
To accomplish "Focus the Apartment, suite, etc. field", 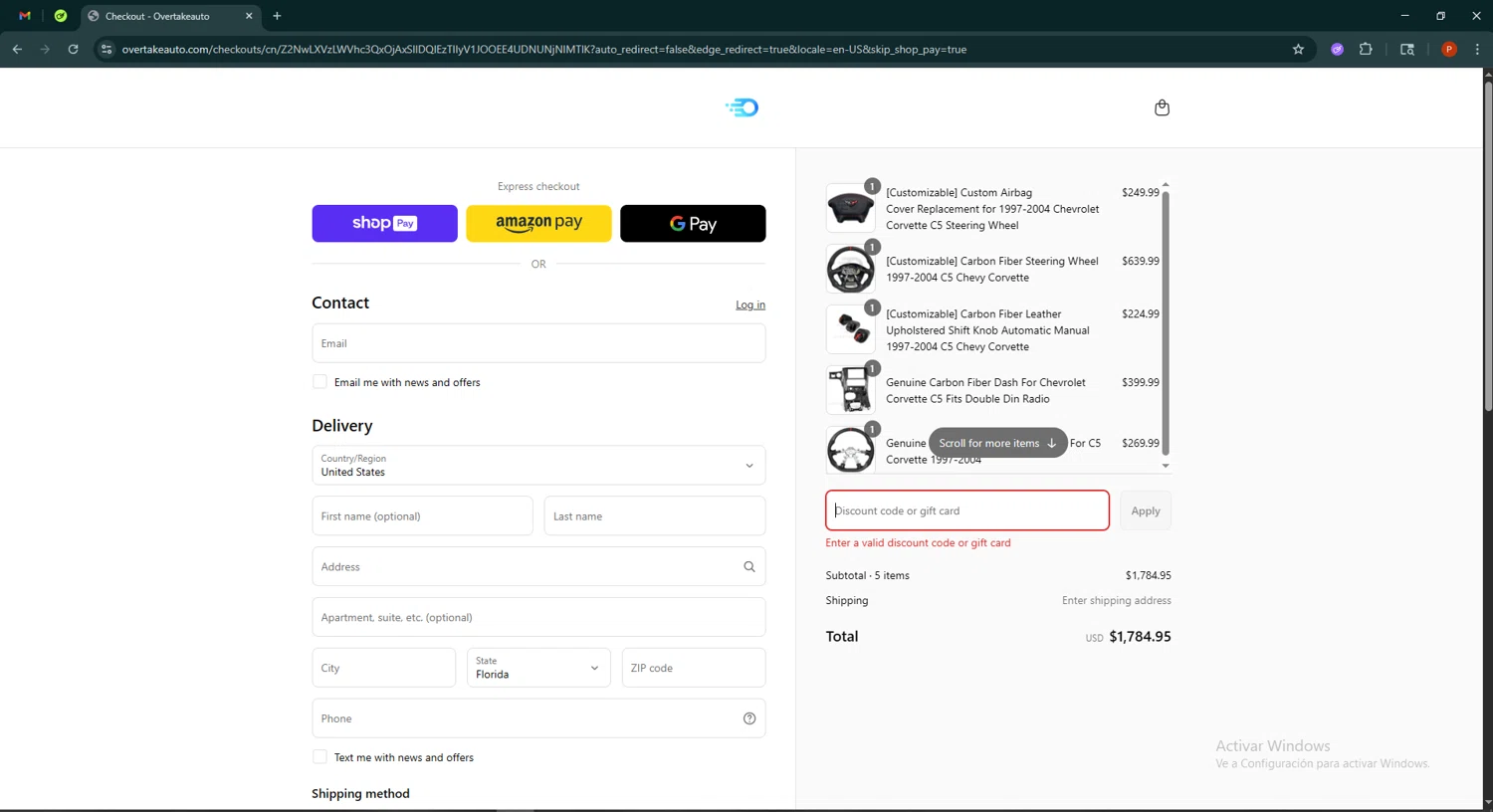I will pos(538,617).
